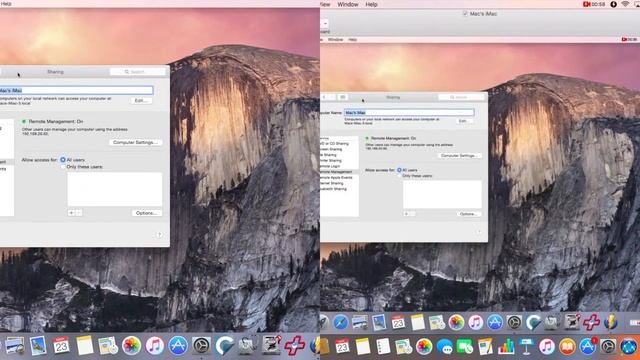This screenshot has width=640, height=360.
Task: Open Computer Settings in left Sharing window
Action: pos(135,142)
